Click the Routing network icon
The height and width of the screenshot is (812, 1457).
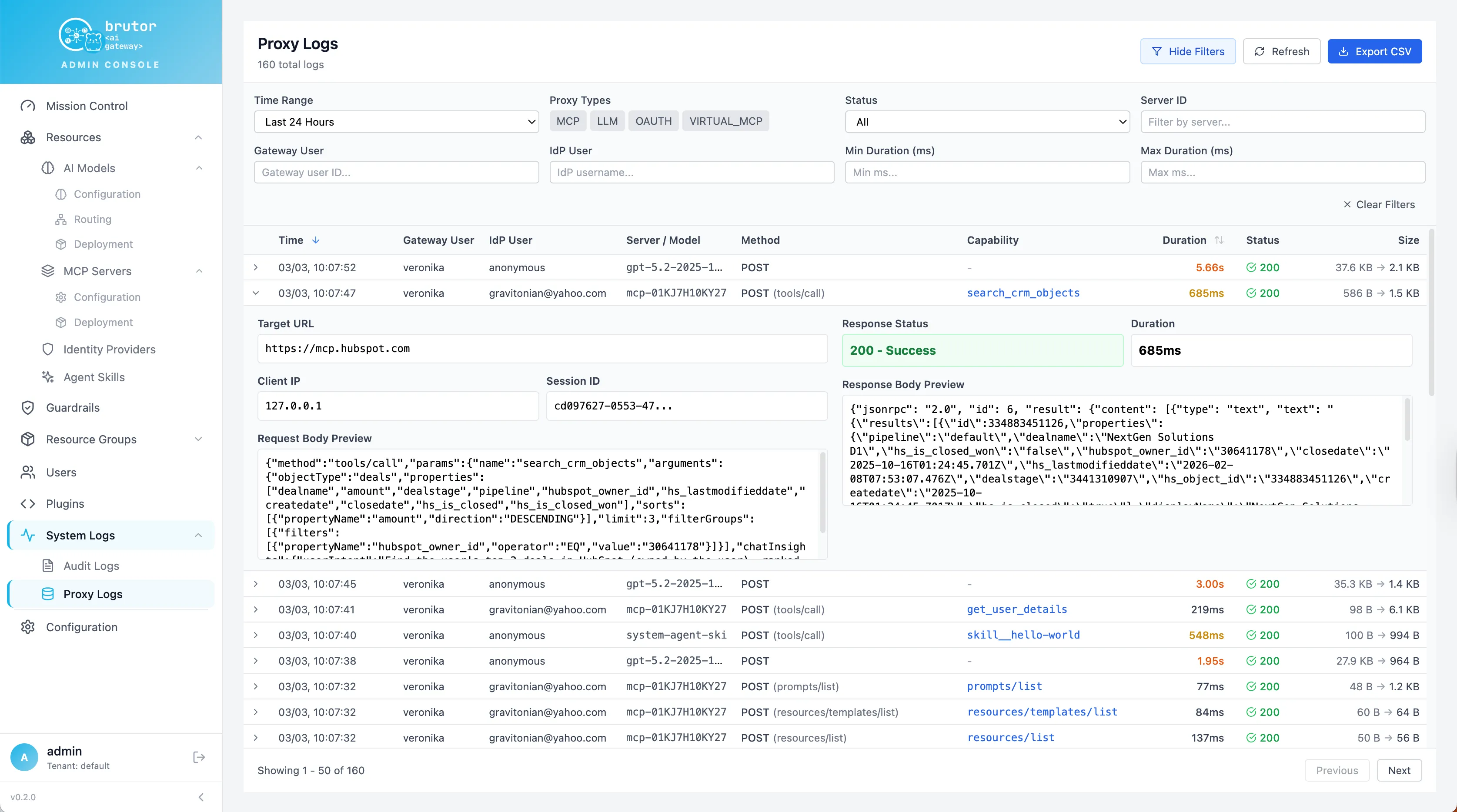(x=60, y=220)
